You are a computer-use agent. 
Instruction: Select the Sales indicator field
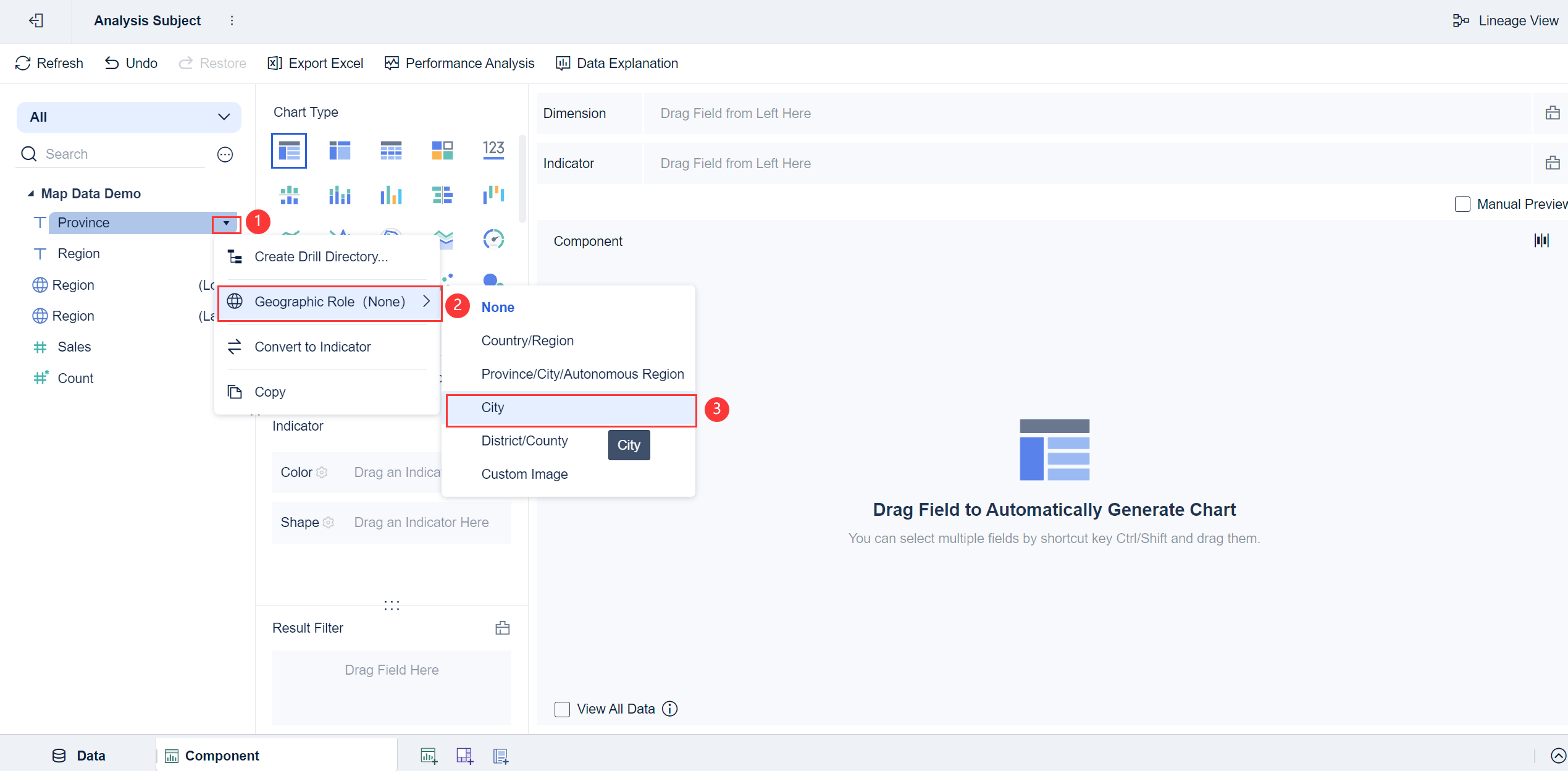74,347
